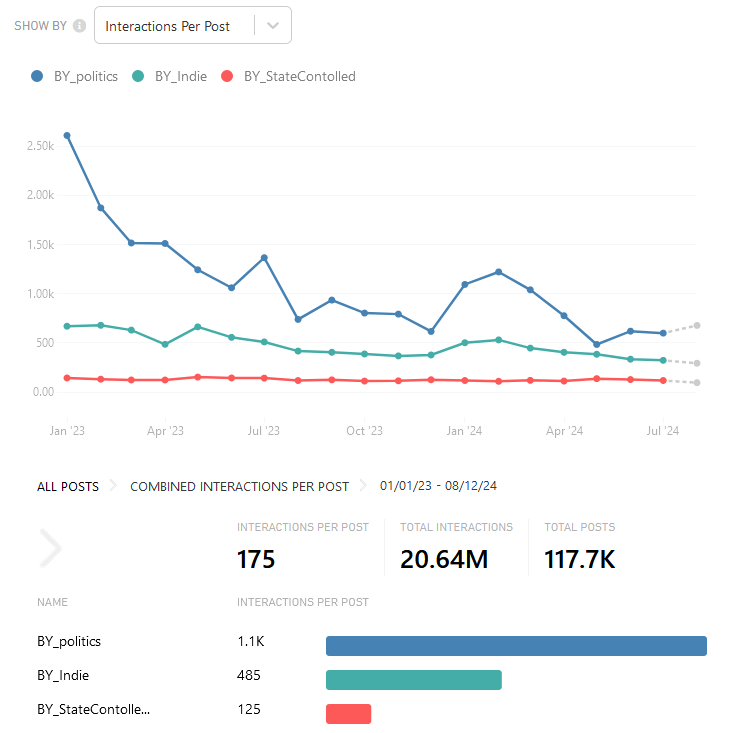The width and height of the screenshot is (744, 733).
Task: Click the info icon beside Show By
Action: pos(80,26)
